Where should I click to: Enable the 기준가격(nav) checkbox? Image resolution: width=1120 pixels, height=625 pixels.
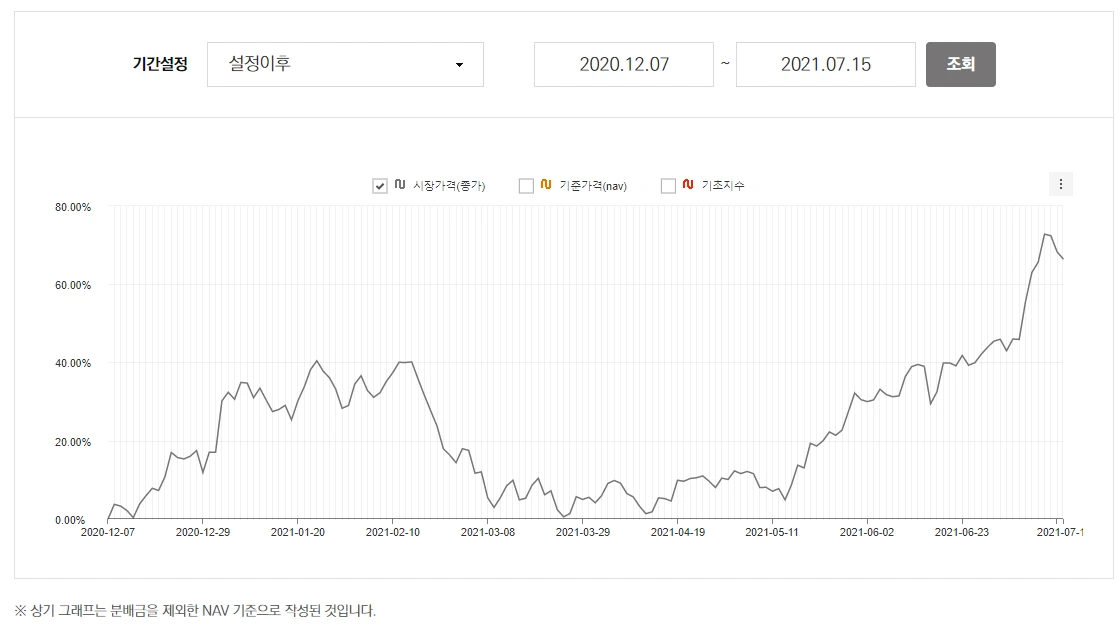pyautogui.click(x=524, y=184)
